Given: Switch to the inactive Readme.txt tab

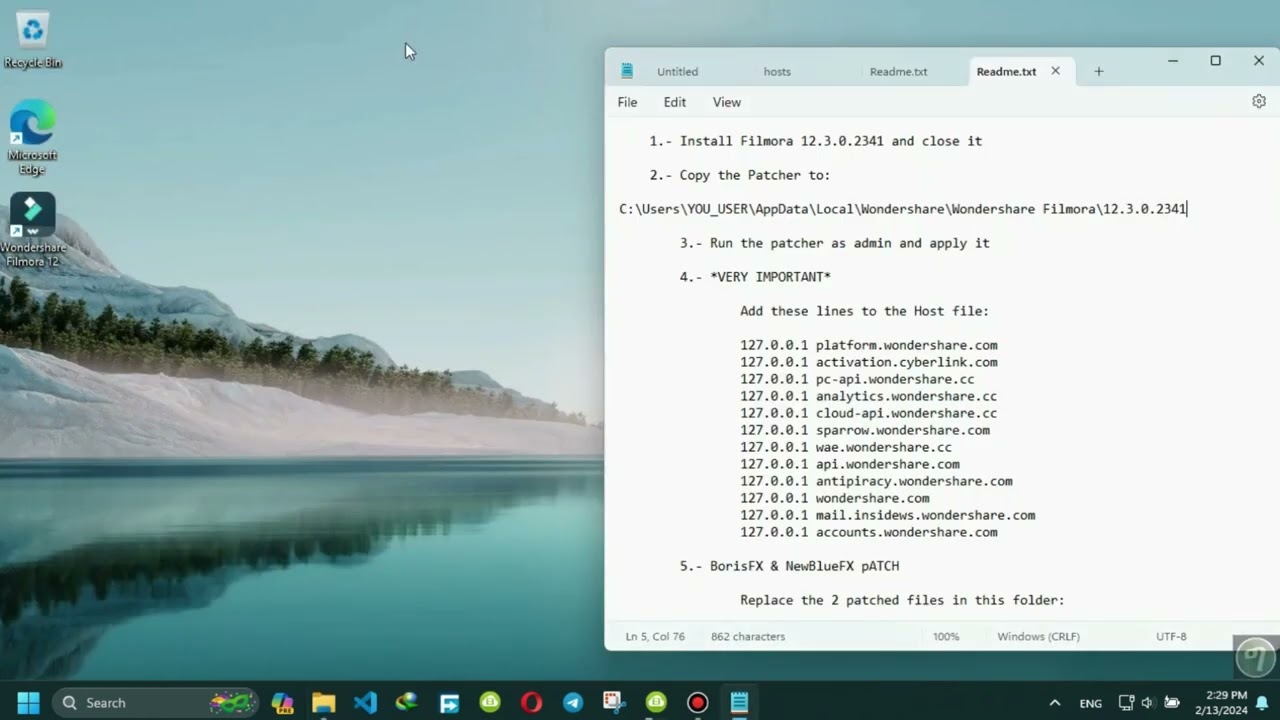Looking at the screenshot, I should click(x=898, y=72).
